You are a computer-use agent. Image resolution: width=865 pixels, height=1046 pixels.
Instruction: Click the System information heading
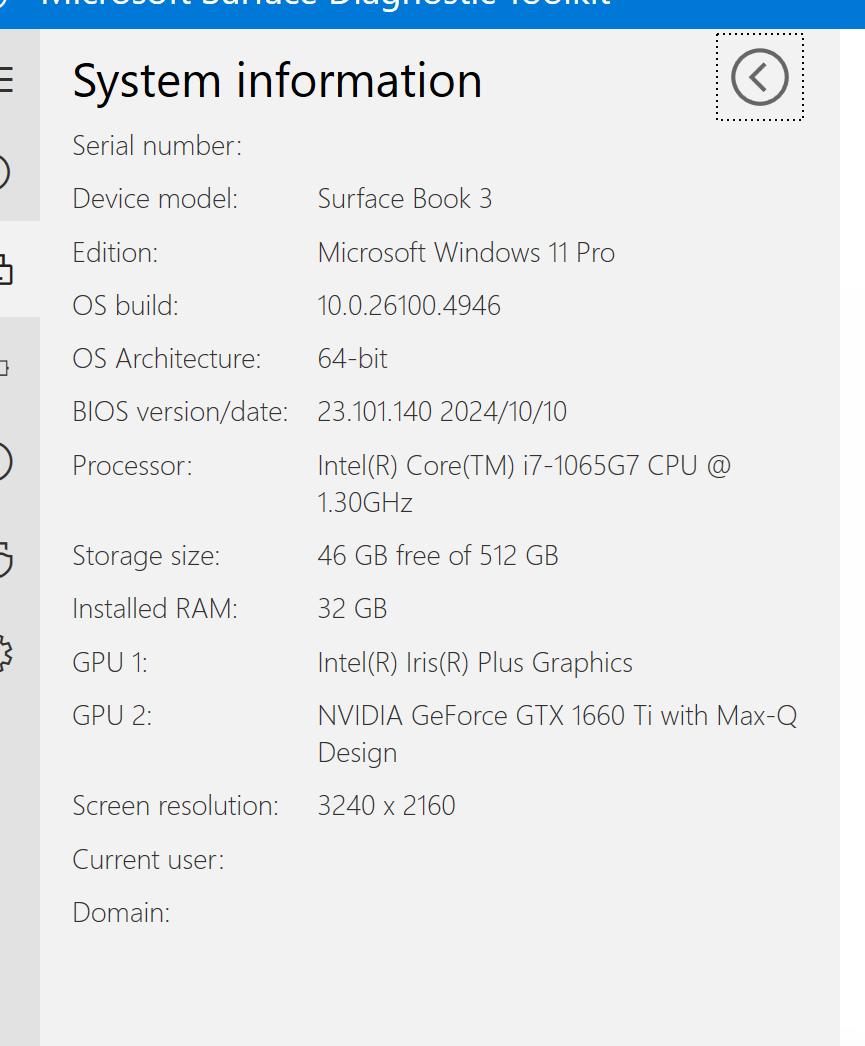point(277,81)
